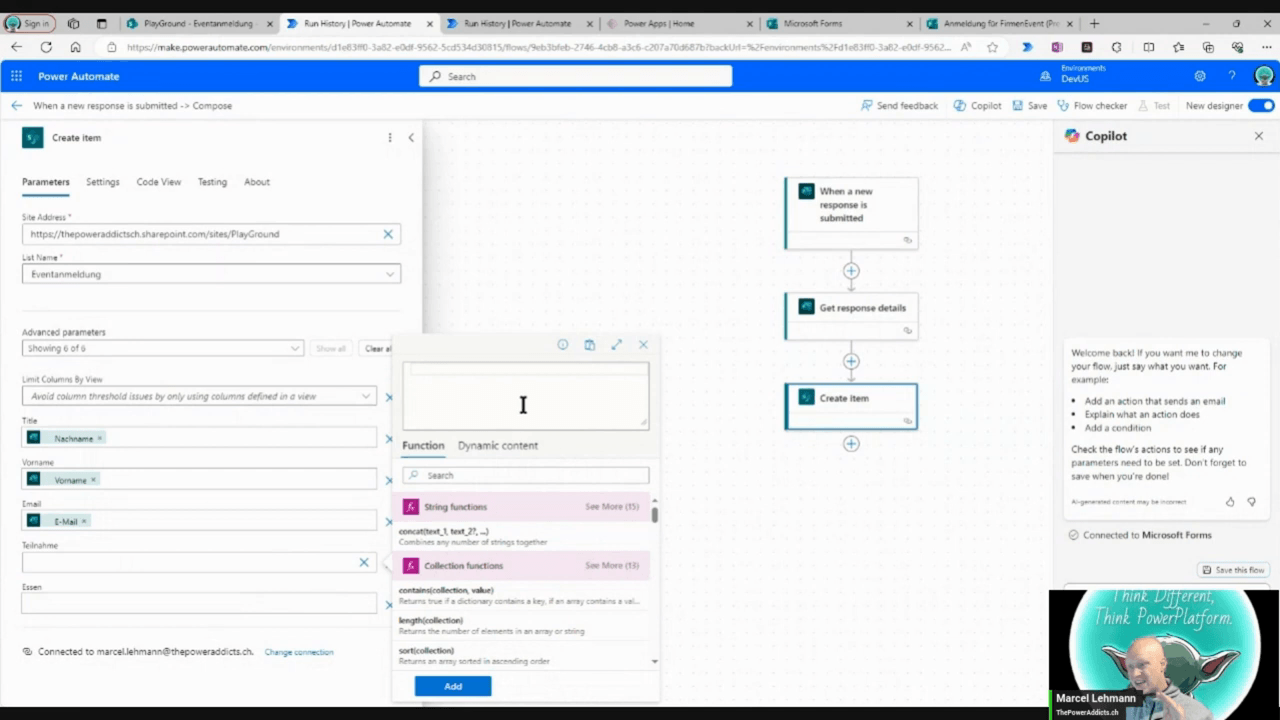Toggle the New designer switch

pyautogui.click(x=1261, y=105)
